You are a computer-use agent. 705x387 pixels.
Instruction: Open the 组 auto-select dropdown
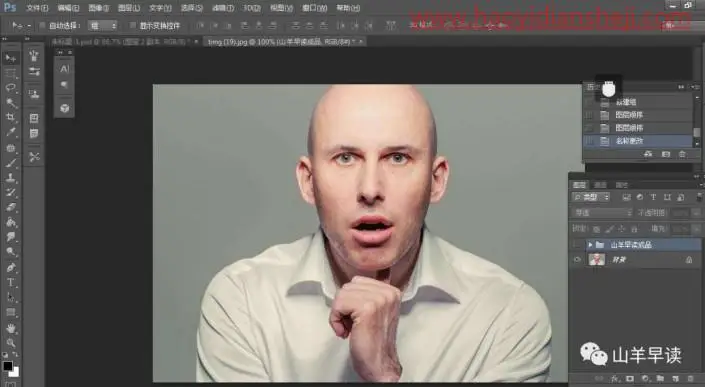[x=103, y=26]
